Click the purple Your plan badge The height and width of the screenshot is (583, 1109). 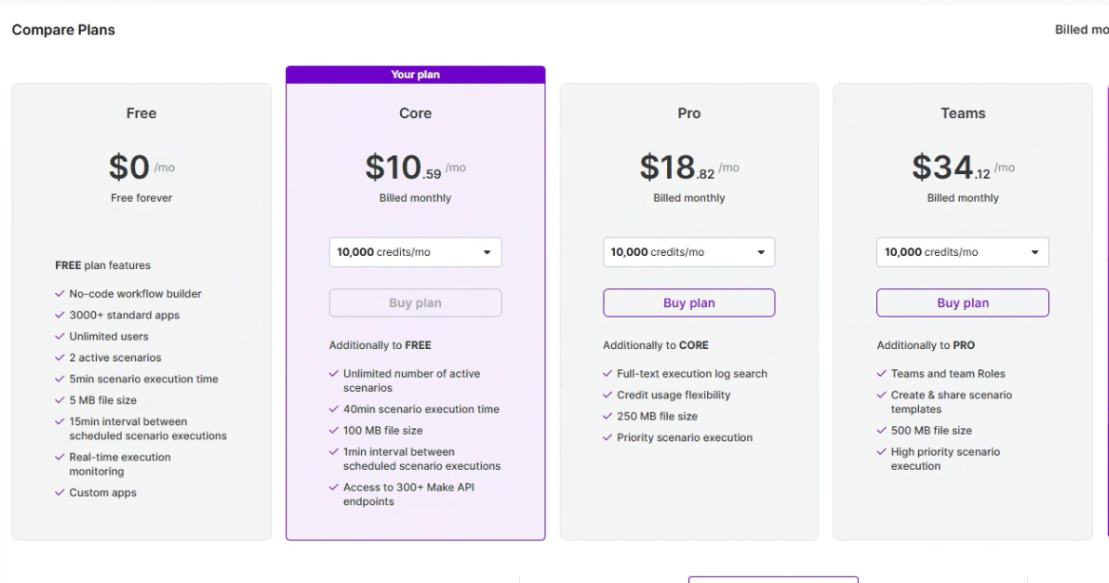(415, 75)
